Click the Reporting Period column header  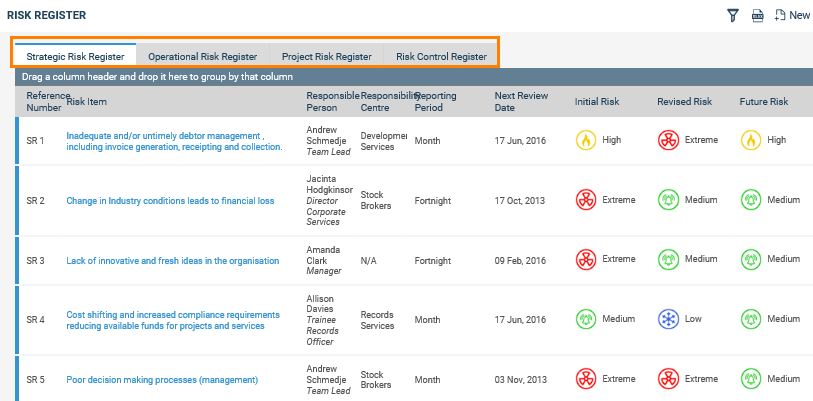click(436, 101)
